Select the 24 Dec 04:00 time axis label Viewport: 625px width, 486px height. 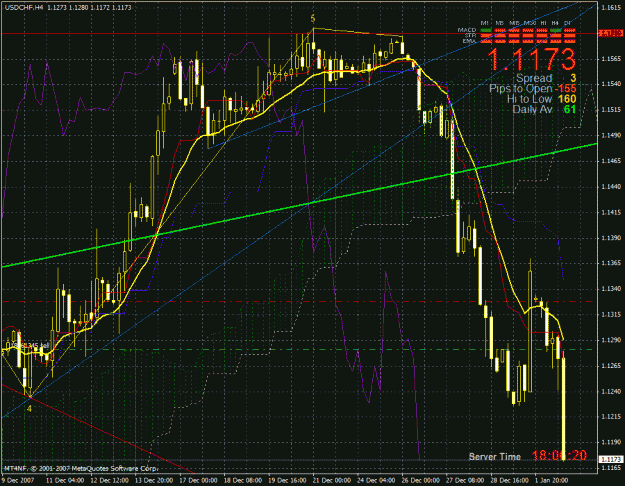tap(377, 480)
